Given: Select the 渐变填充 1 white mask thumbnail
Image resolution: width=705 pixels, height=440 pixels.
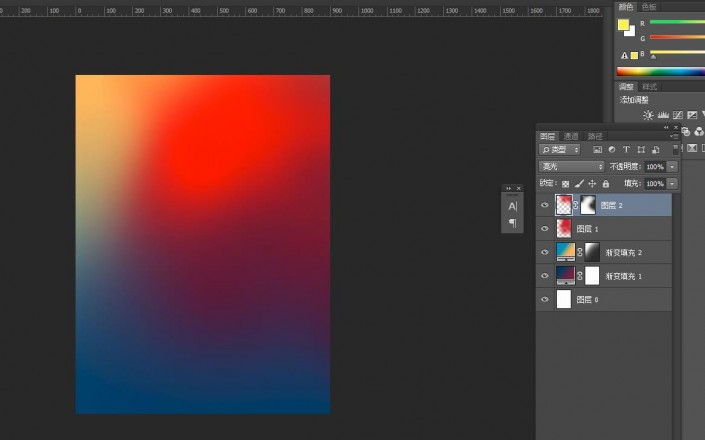Looking at the screenshot, I should coord(592,276).
